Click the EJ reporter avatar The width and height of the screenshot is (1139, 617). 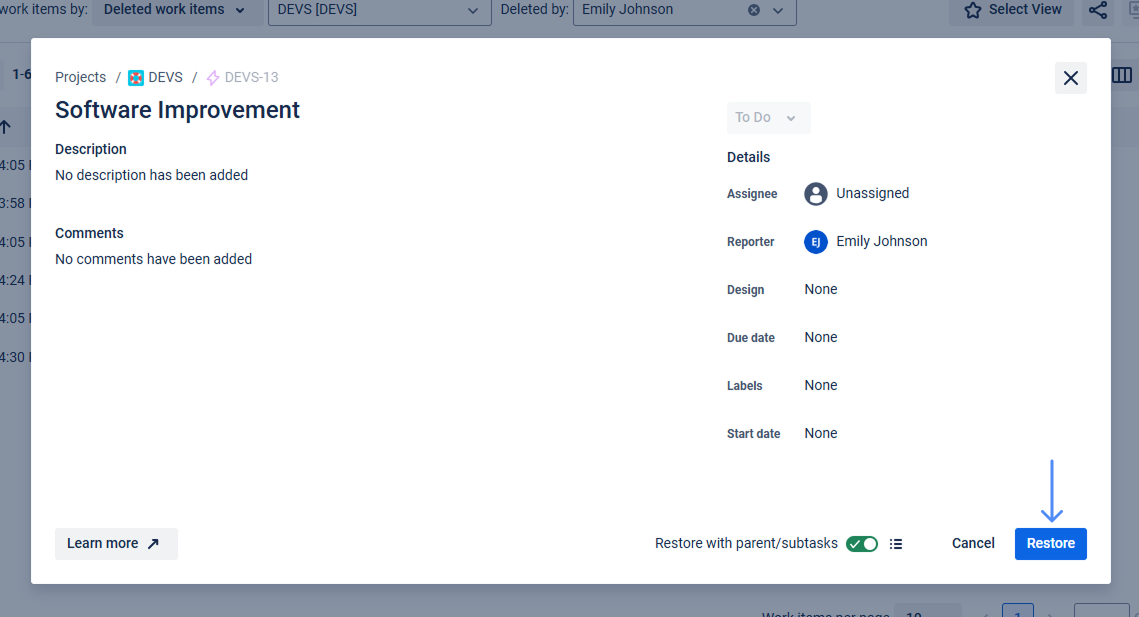pyautogui.click(x=816, y=242)
